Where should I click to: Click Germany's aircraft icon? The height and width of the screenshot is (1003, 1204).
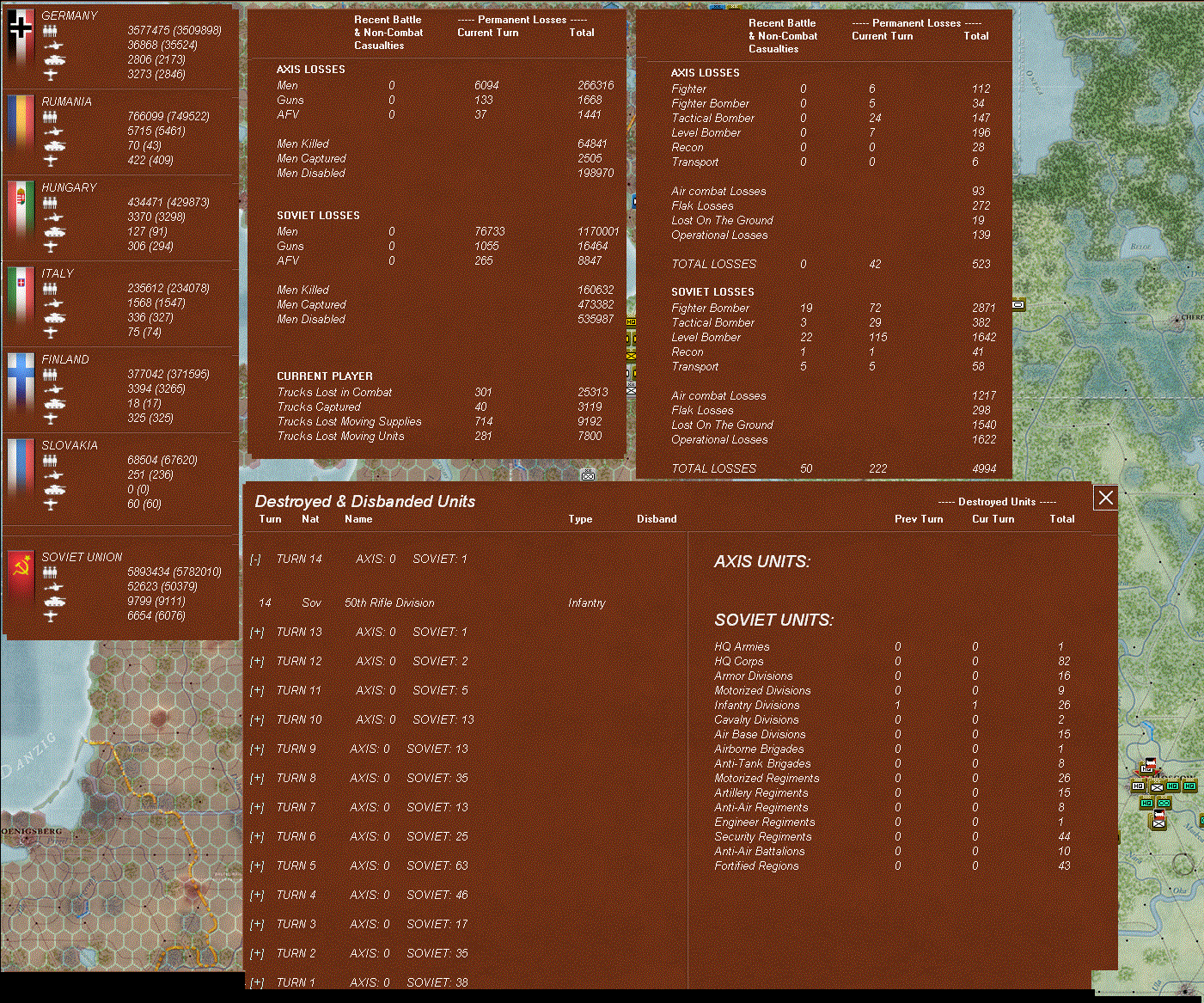point(51,75)
